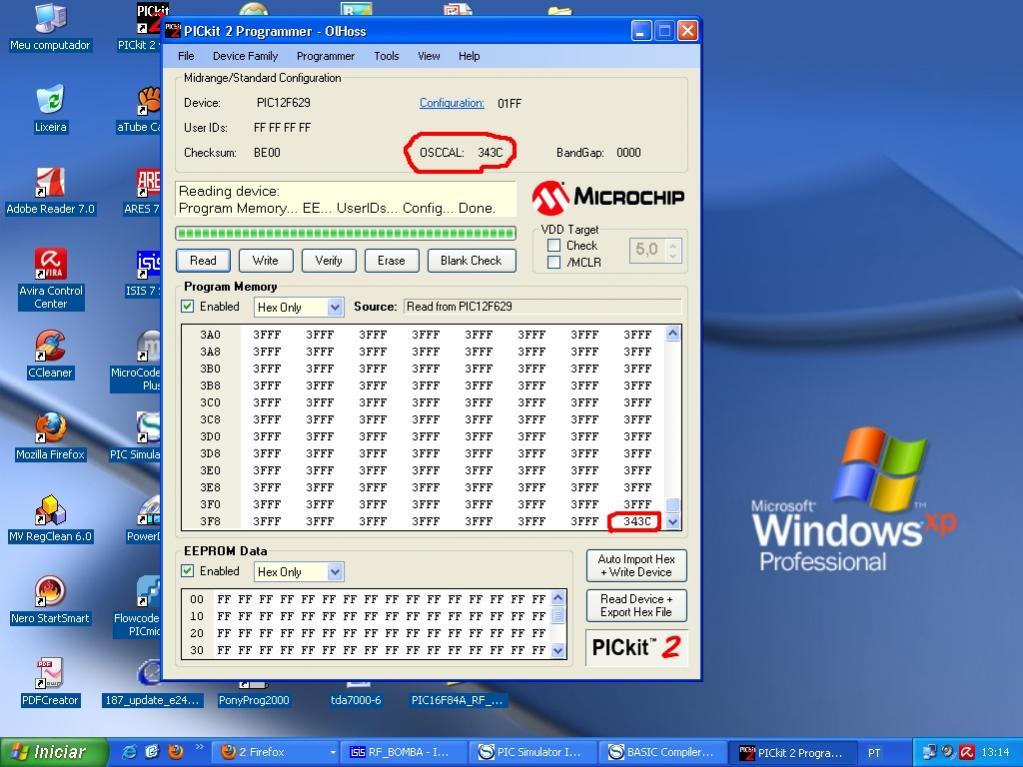
Task: Launch Adobe Reader 7.0 desktop shortcut
Action: tap(50, 190)
